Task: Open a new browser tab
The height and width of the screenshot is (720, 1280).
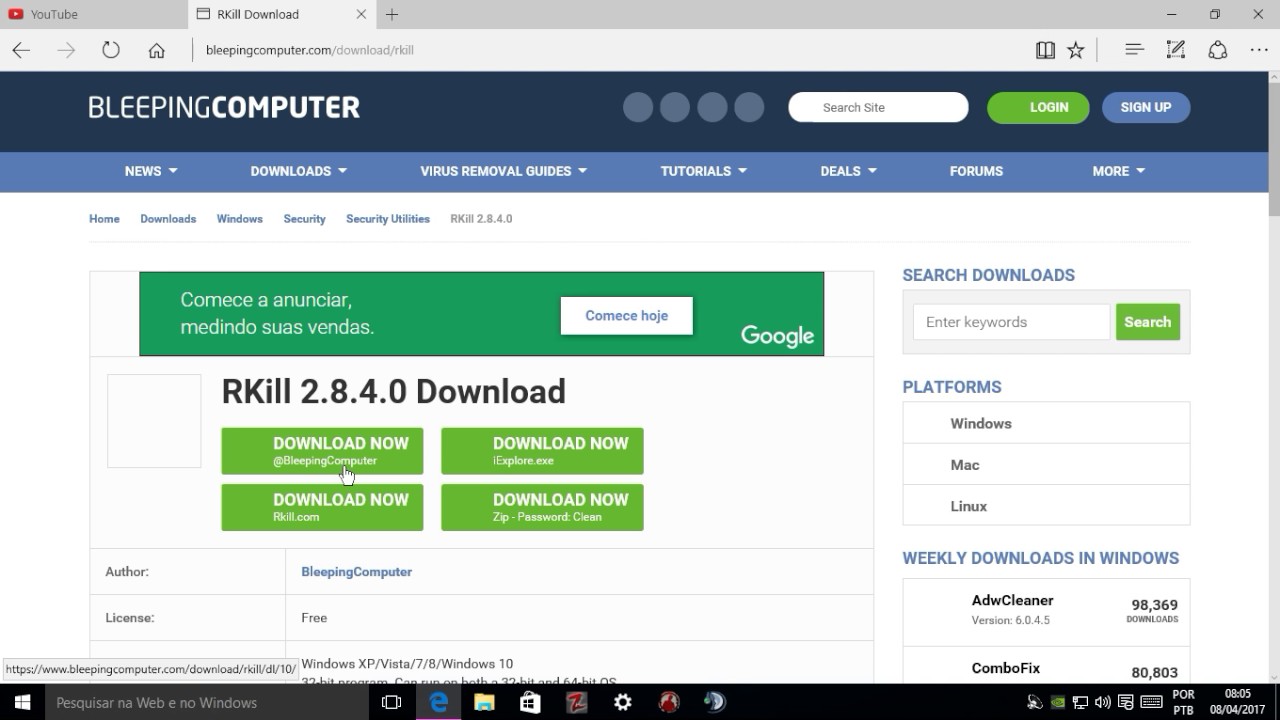Action: point(392,14)
